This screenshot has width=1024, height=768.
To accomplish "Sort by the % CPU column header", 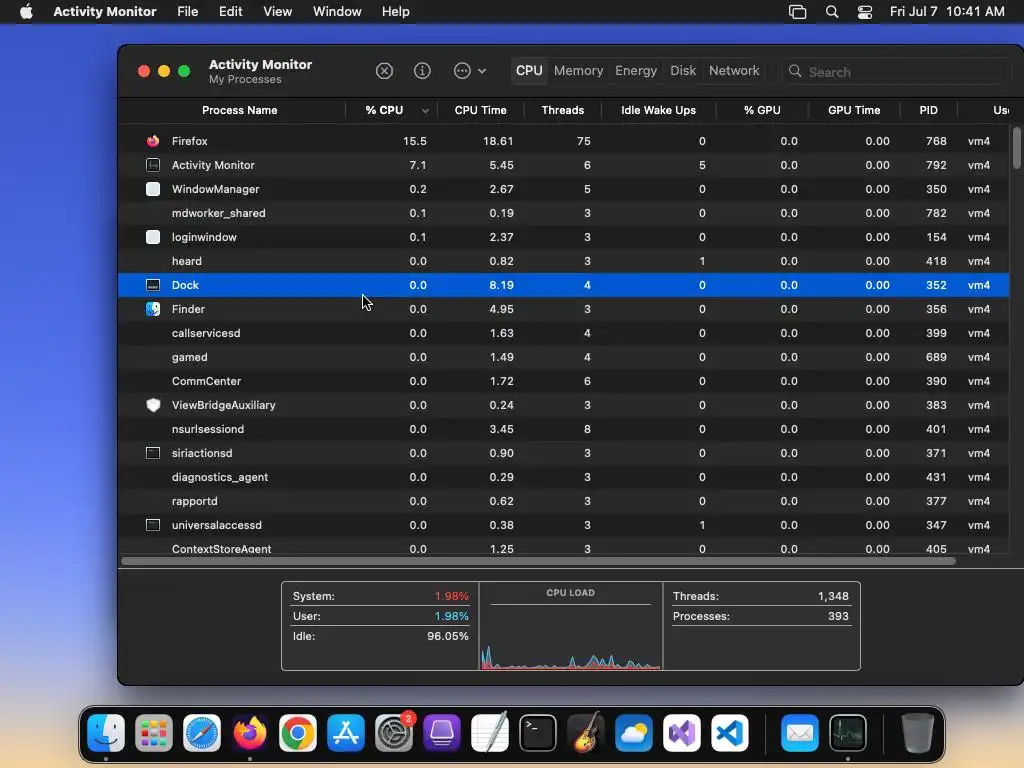I will [x=392, y=110].
